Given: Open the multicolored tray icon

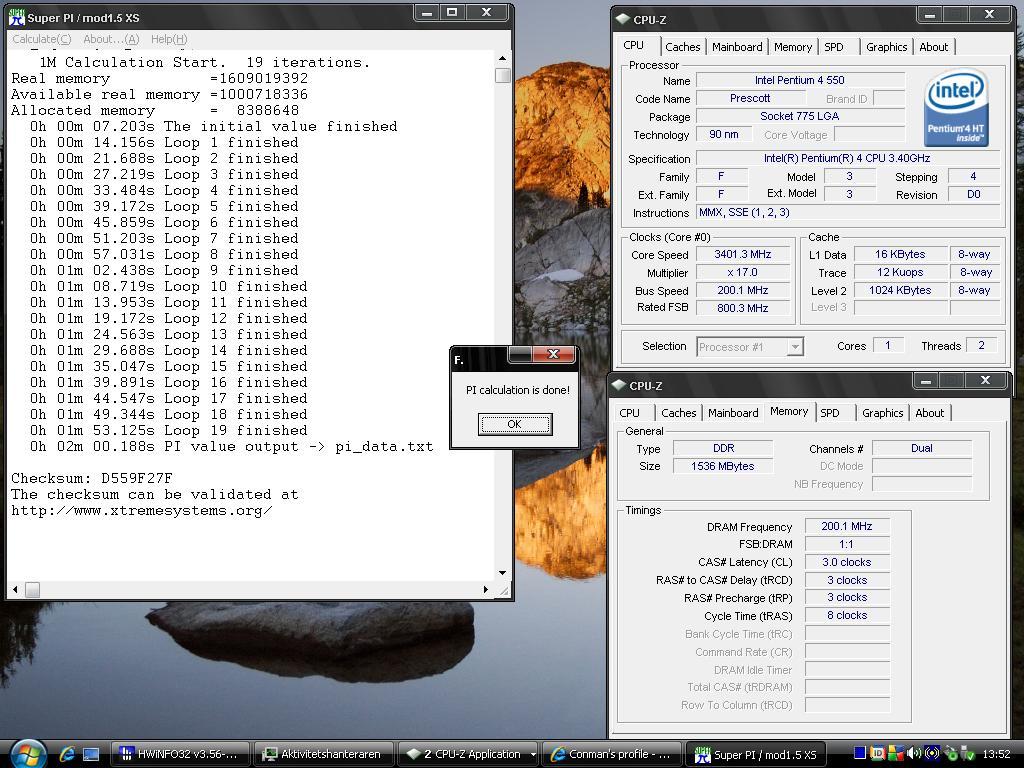Looking at the screenshot, I should tap(895, 754).
